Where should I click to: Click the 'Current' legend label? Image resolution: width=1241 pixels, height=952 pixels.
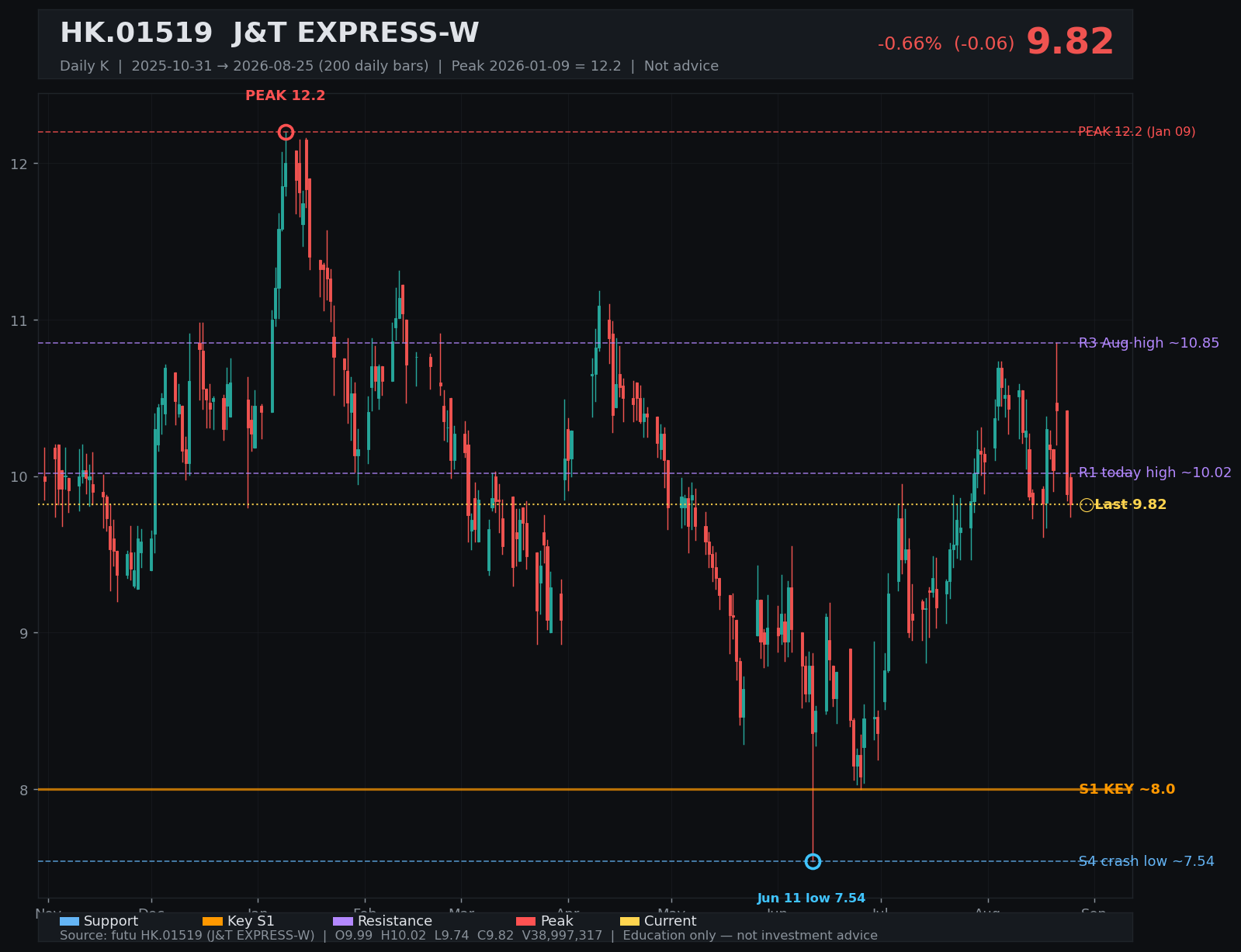(671, 921)
